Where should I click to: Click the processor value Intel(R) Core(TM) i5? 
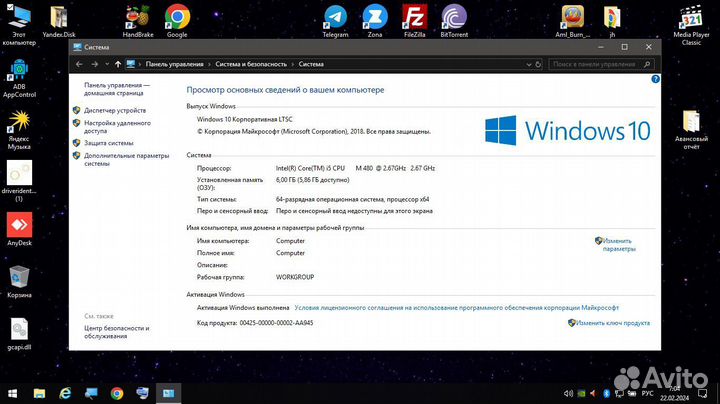pos(355,168)
